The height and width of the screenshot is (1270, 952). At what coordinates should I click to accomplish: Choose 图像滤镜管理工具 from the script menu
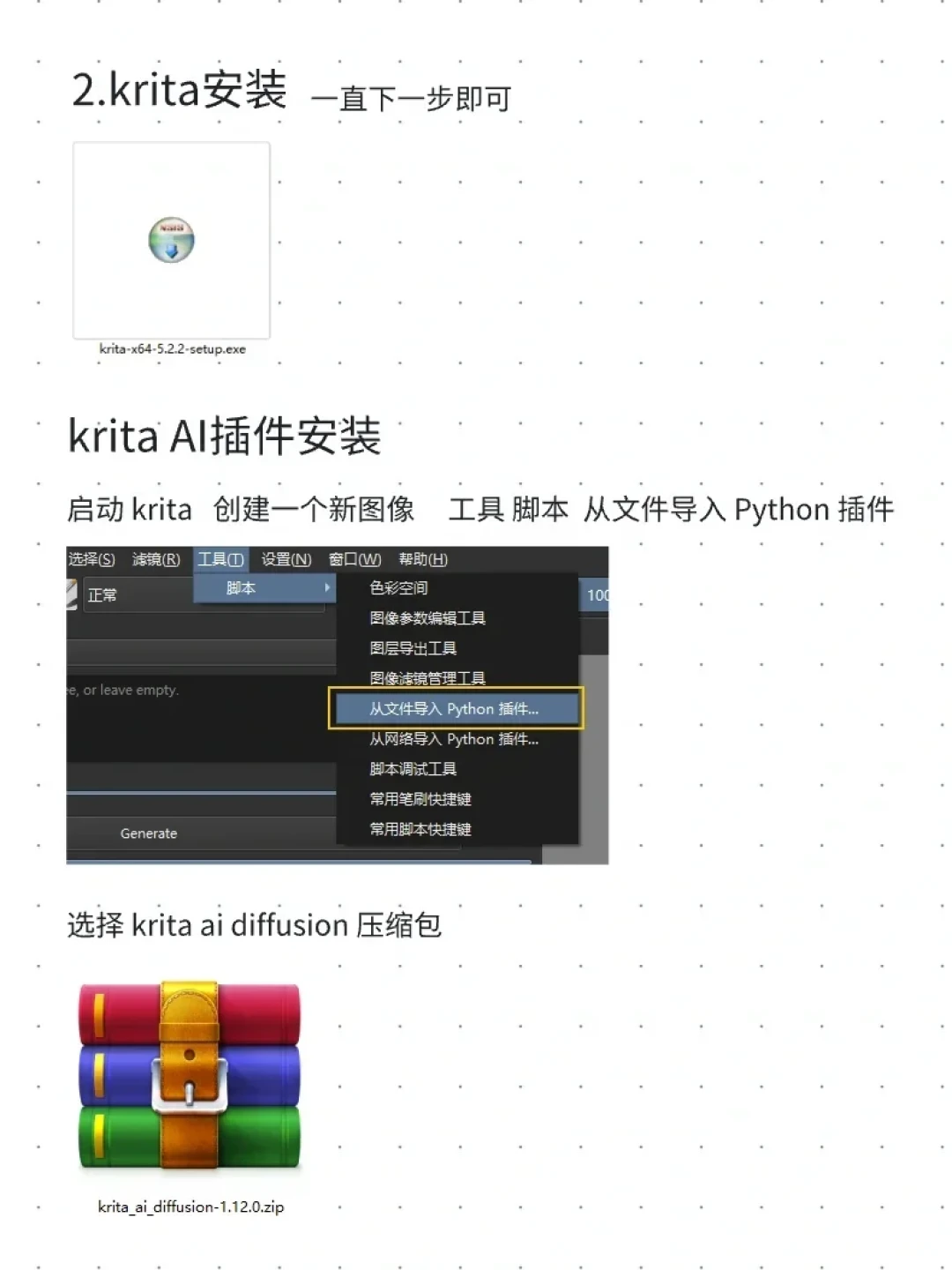(x=457, y=677)
